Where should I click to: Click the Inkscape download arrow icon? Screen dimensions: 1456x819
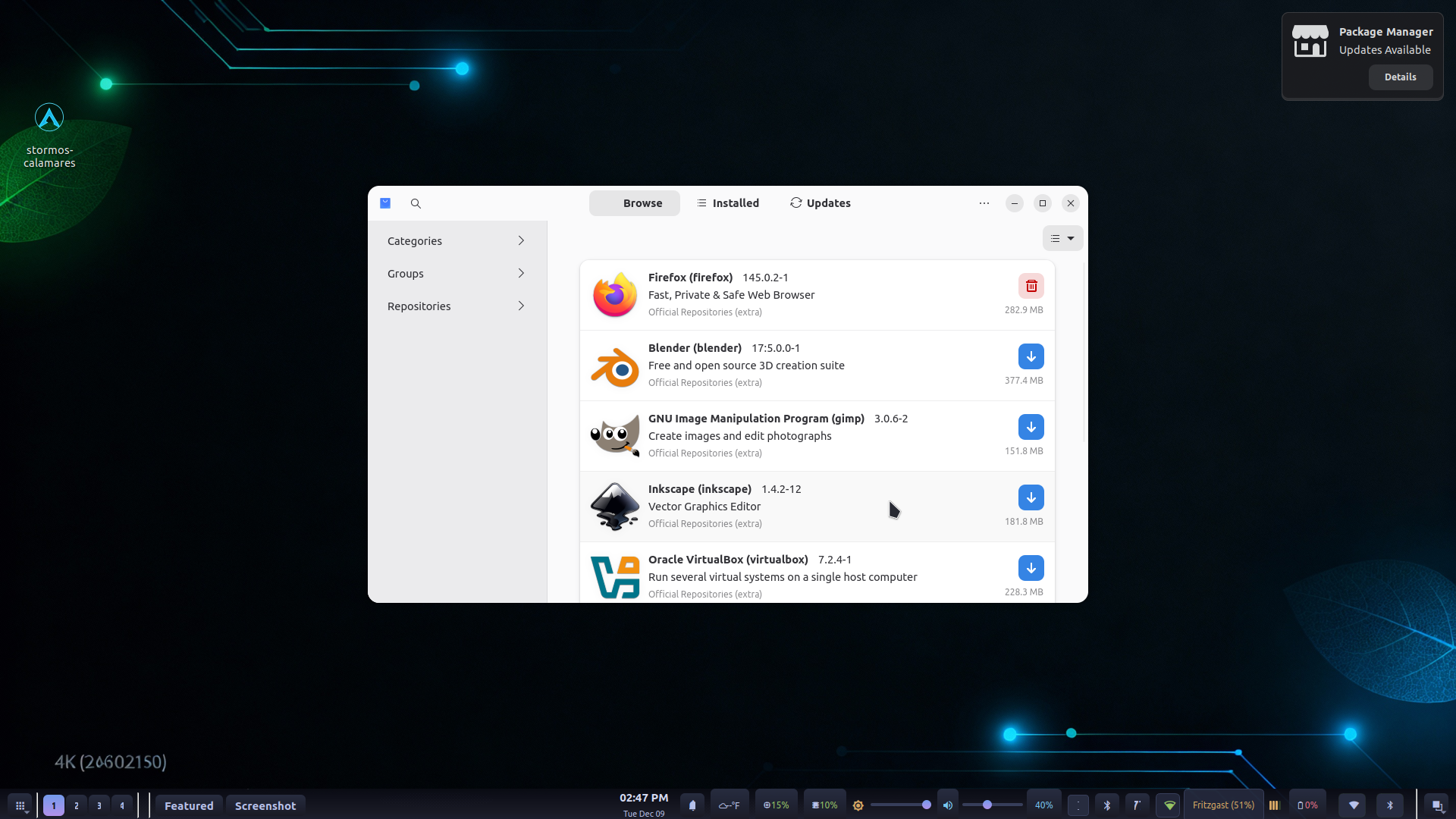(1031, 497)
